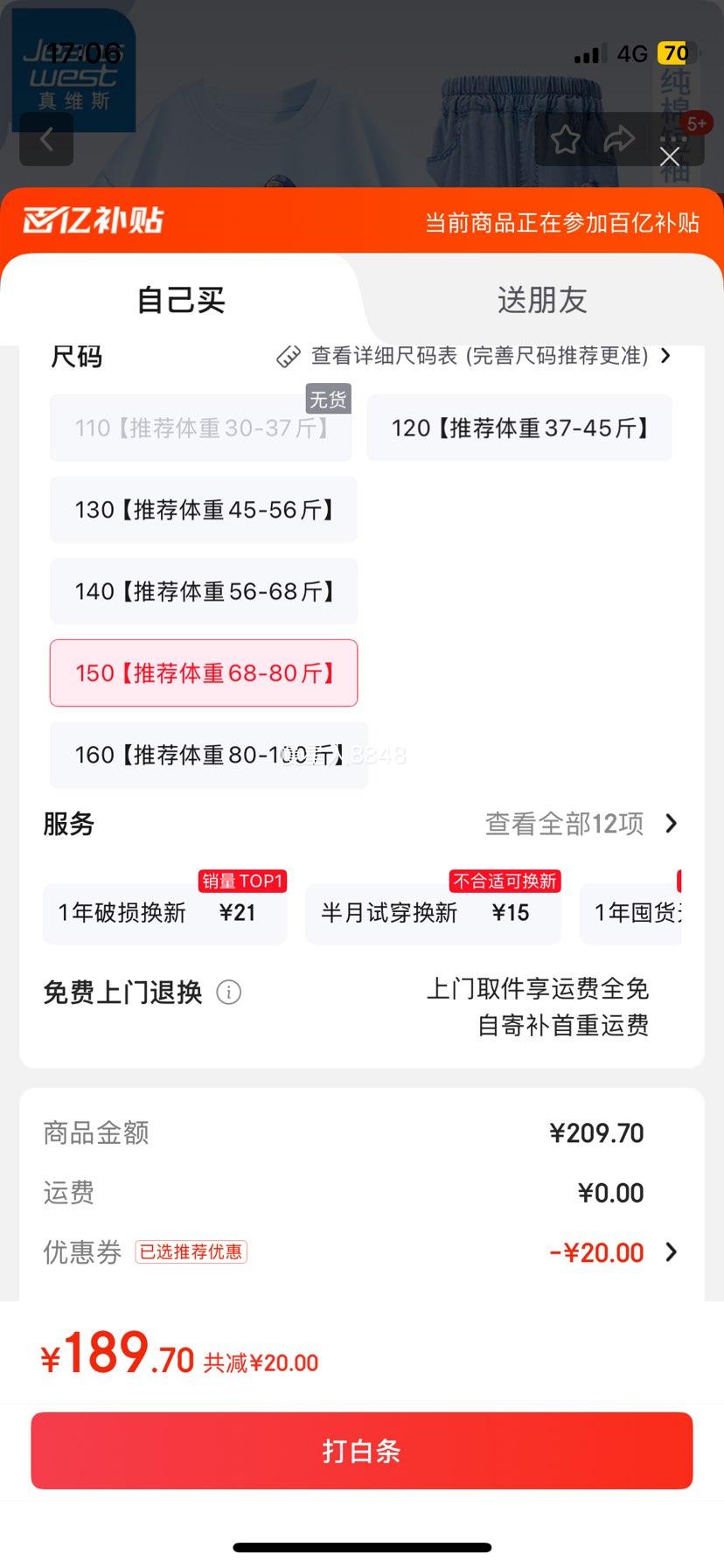Switch to 自己买 tab

coord(181,300)
